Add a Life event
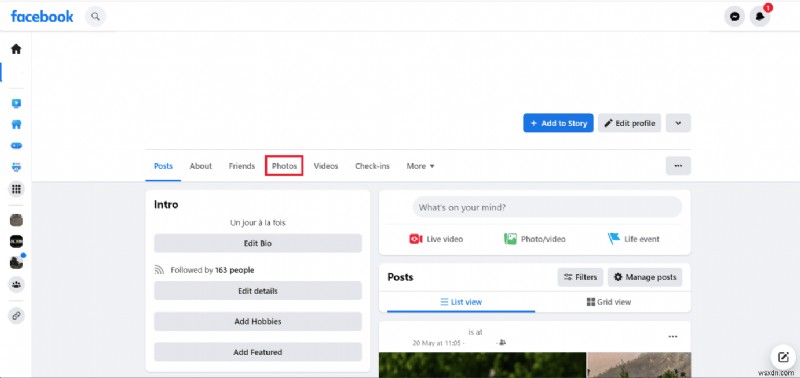The image size is (800, 378). (634, 239)
